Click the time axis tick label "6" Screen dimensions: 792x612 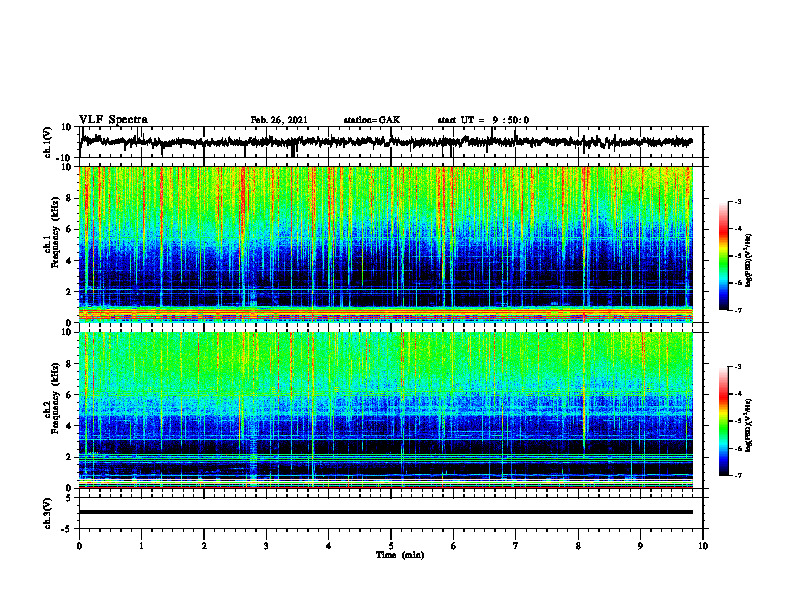(x=454, y=546)
